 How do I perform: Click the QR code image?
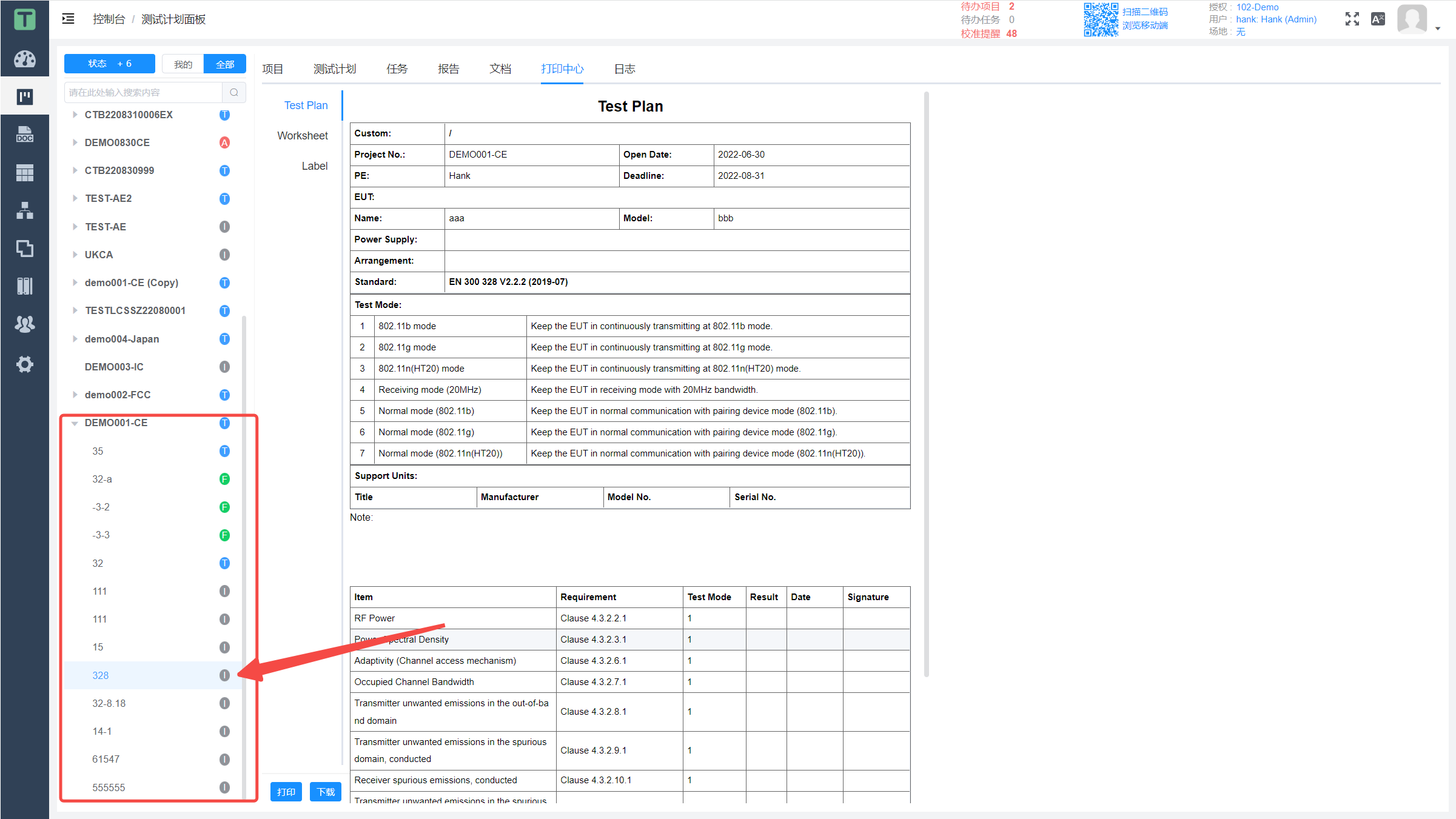pyautogui.click(x=1101, y=19)
